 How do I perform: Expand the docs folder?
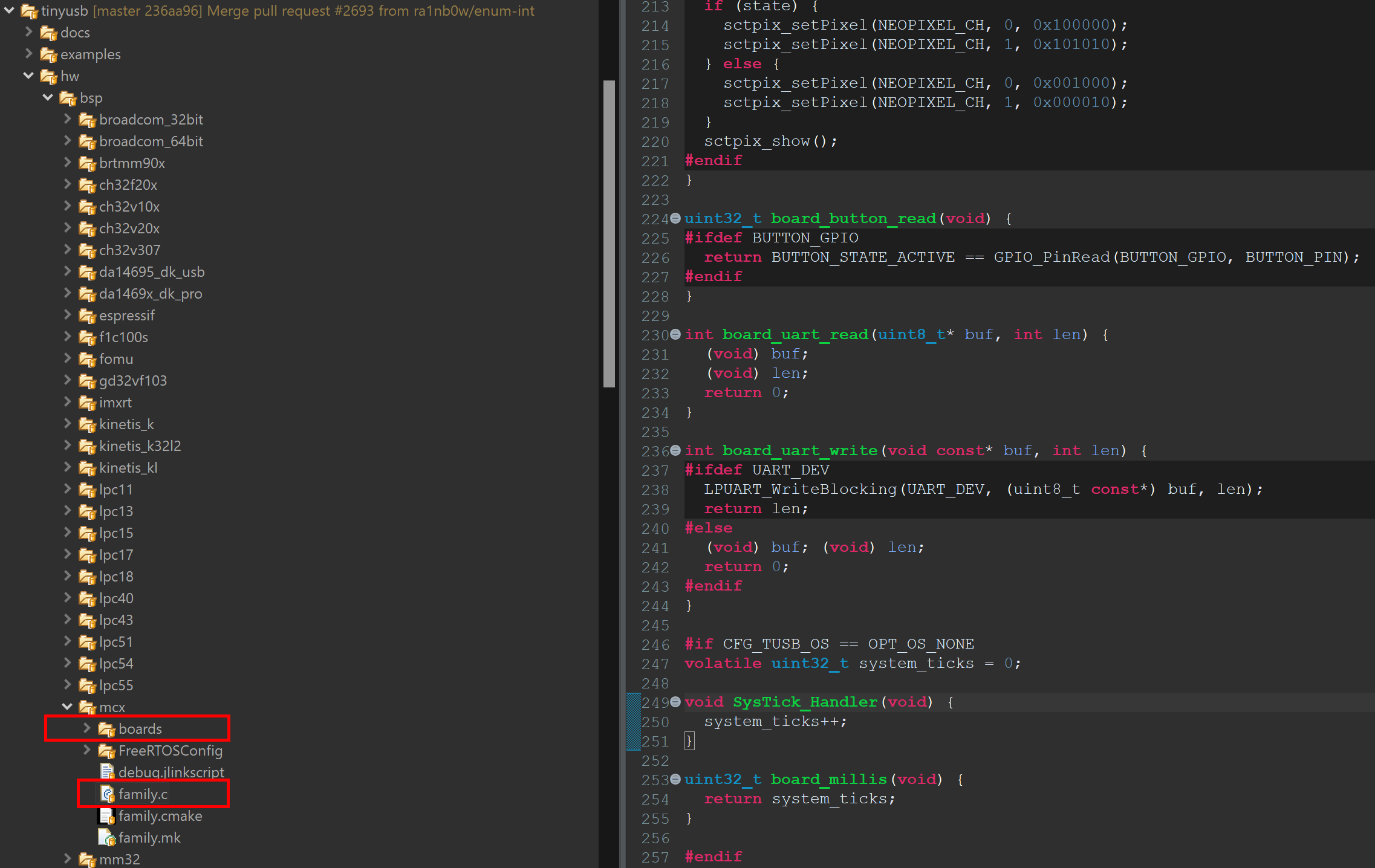click(28, 32)
